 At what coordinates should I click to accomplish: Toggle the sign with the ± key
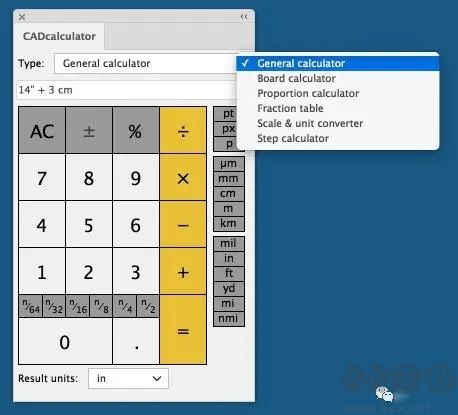point(89,130)
